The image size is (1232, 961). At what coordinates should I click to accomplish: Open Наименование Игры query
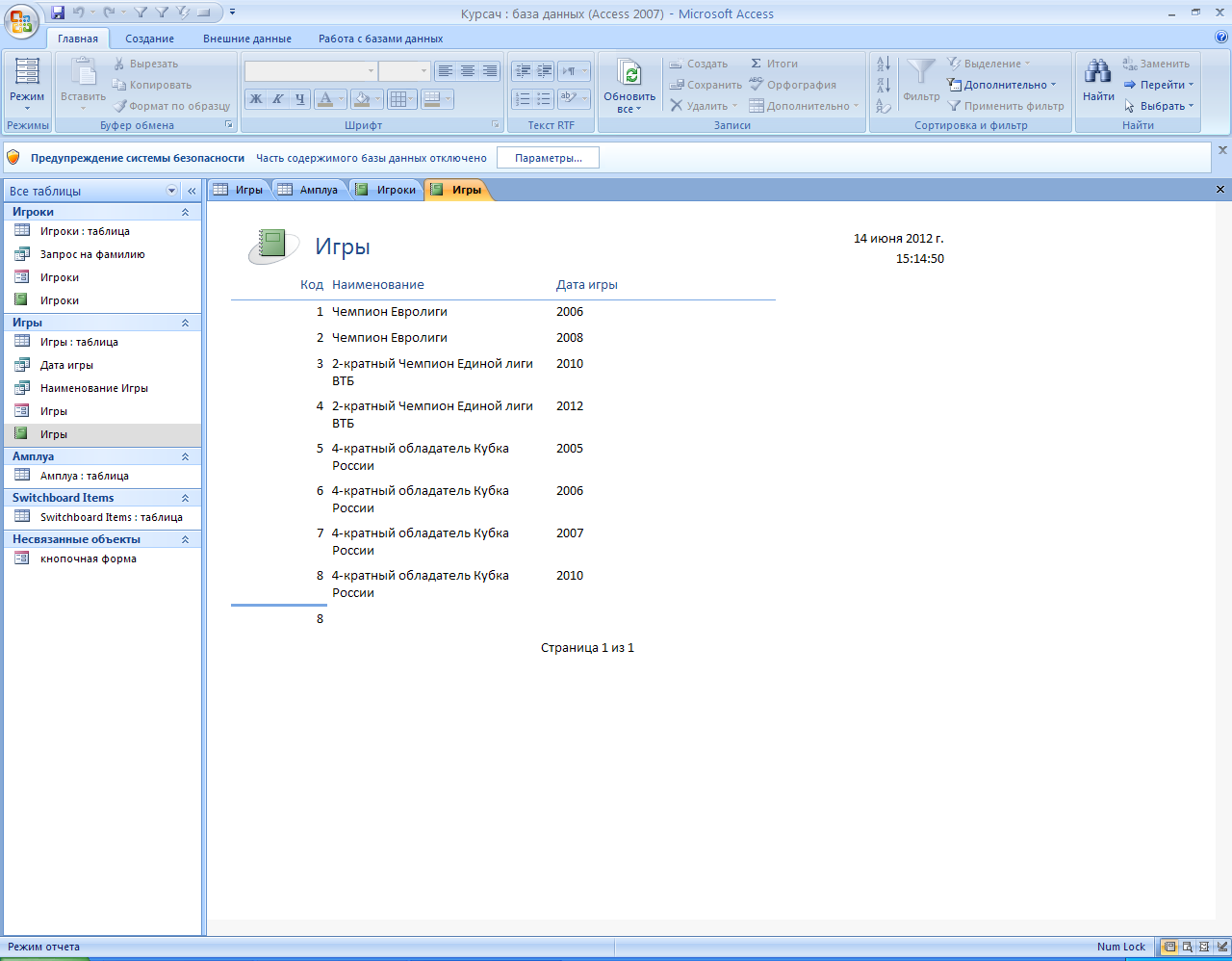click(103, 388)
